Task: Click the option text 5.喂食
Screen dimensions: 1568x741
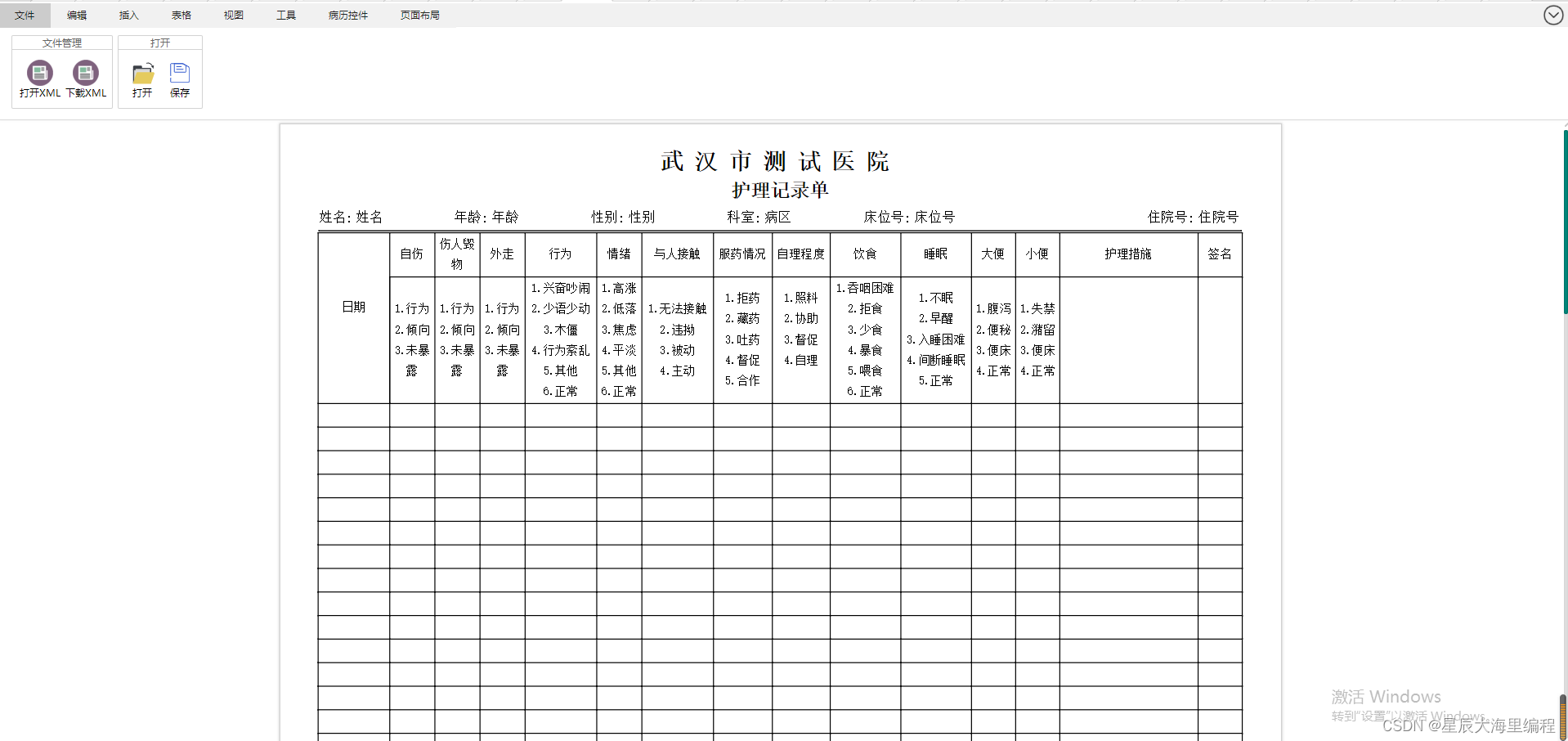Action: (x=865, y=370)
